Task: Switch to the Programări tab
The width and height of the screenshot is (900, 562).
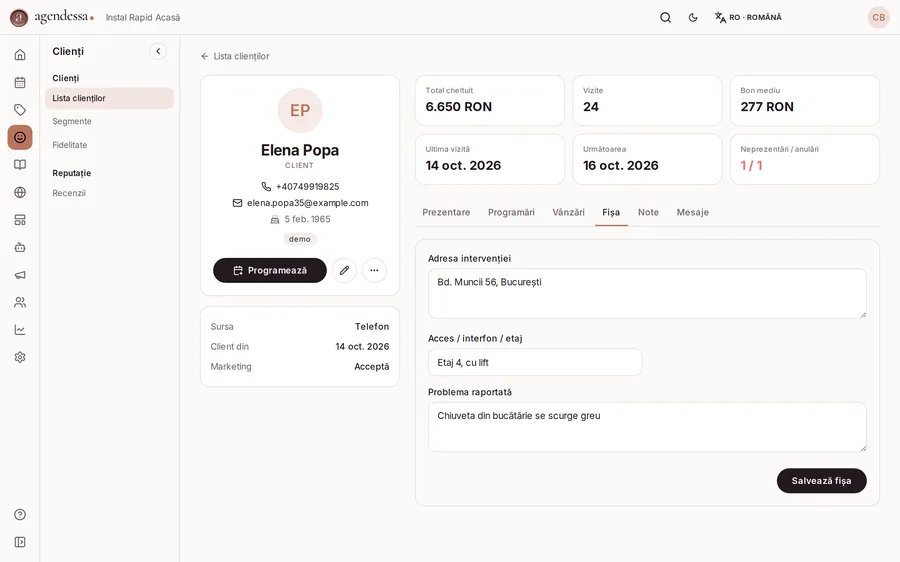Action: (x=511, y=212)
